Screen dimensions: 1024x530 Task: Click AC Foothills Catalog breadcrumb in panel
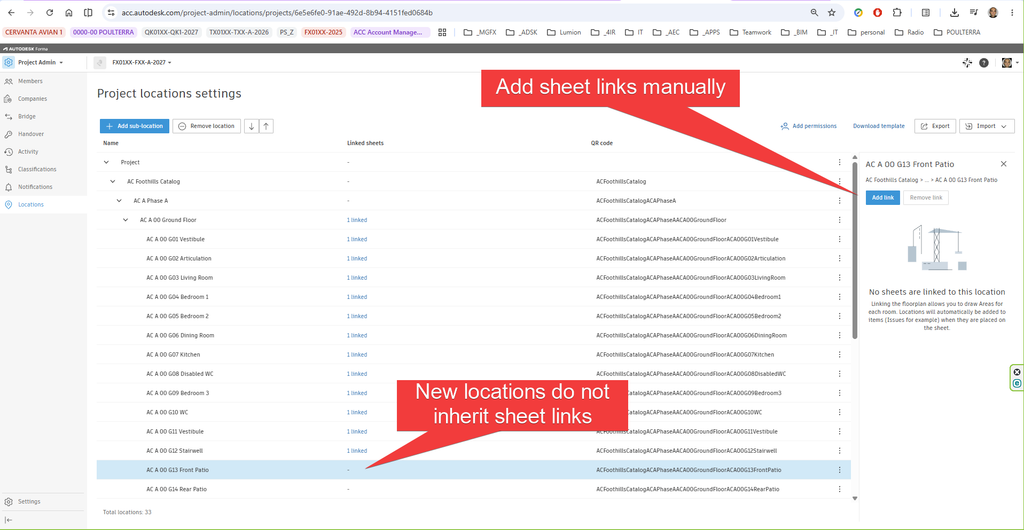coord(893,179)
